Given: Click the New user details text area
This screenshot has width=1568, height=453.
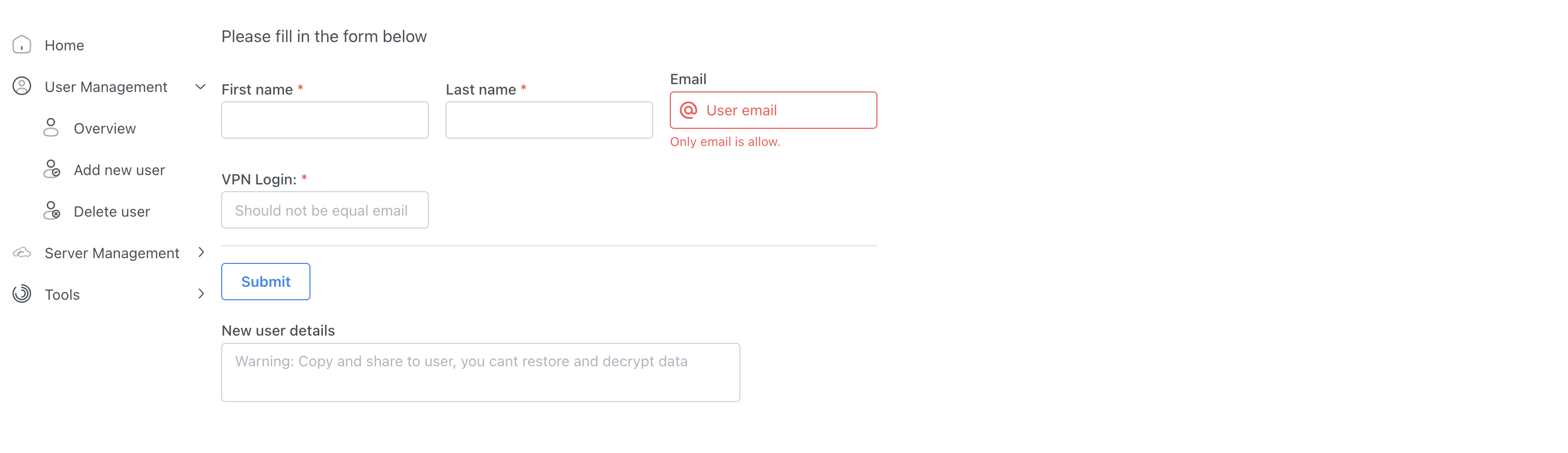Looking at the screenshot, I should tap(480, 372).
